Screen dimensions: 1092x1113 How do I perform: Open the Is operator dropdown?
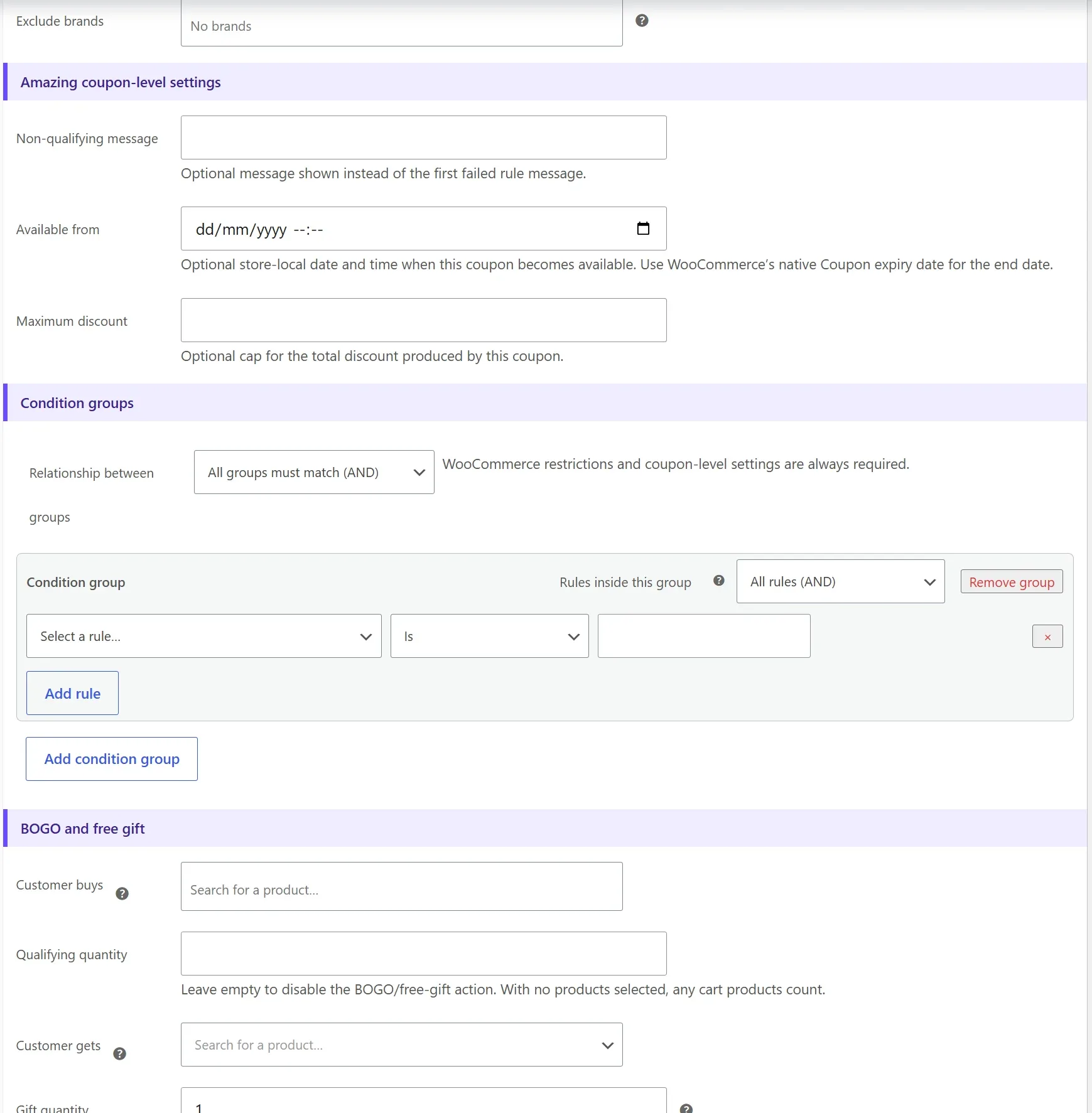(490, 636)
